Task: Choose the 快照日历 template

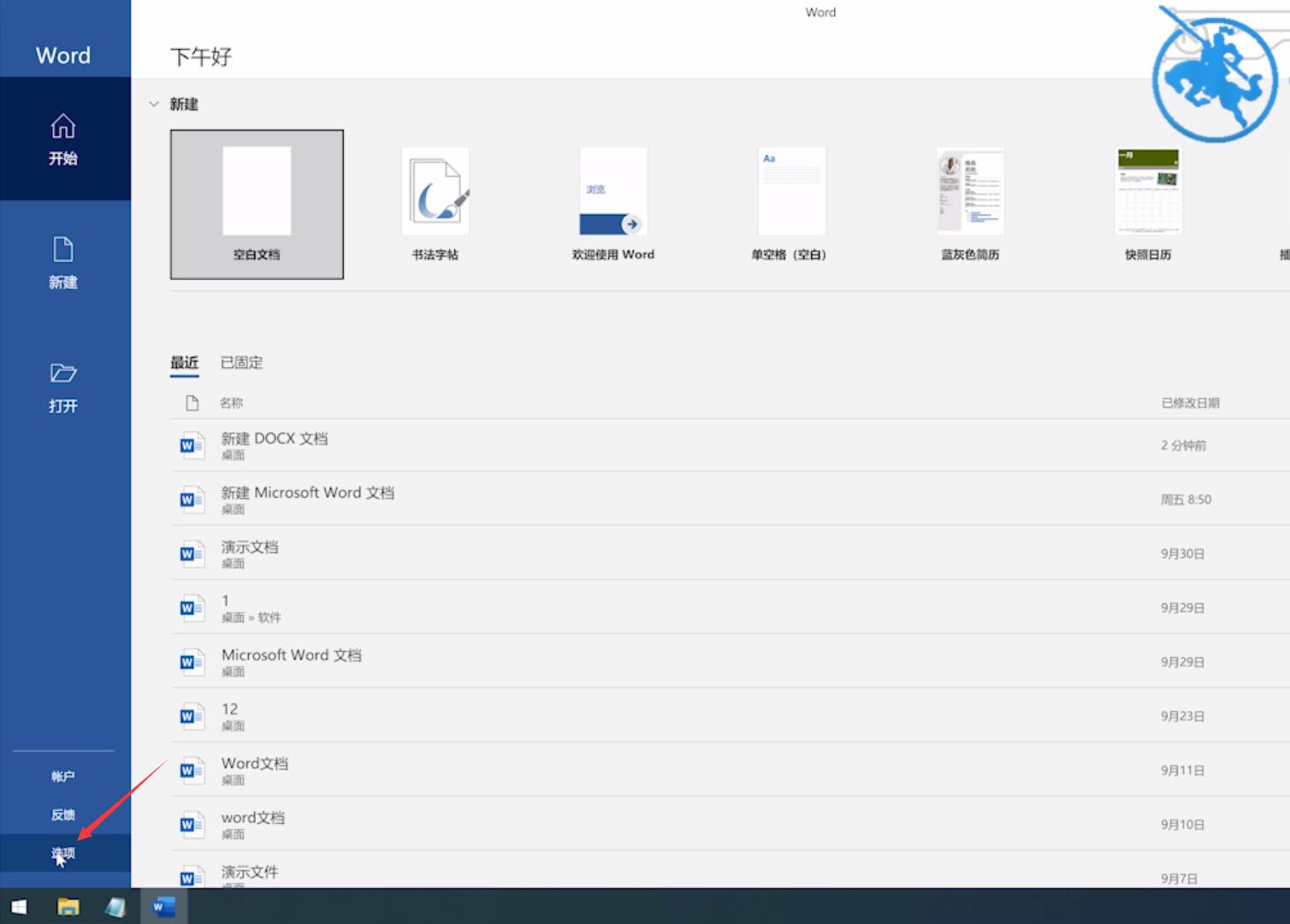Action: point(1148,204)
